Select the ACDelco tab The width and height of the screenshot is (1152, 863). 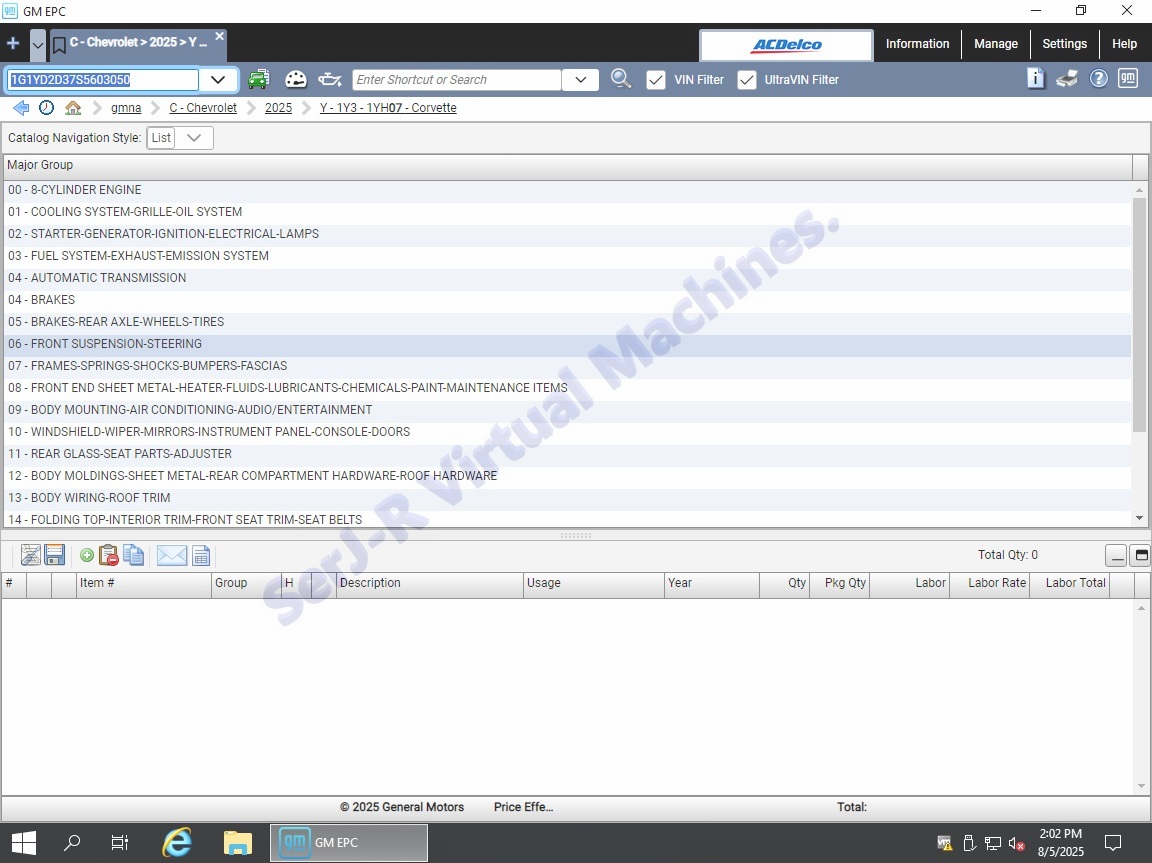pos(786,45)
